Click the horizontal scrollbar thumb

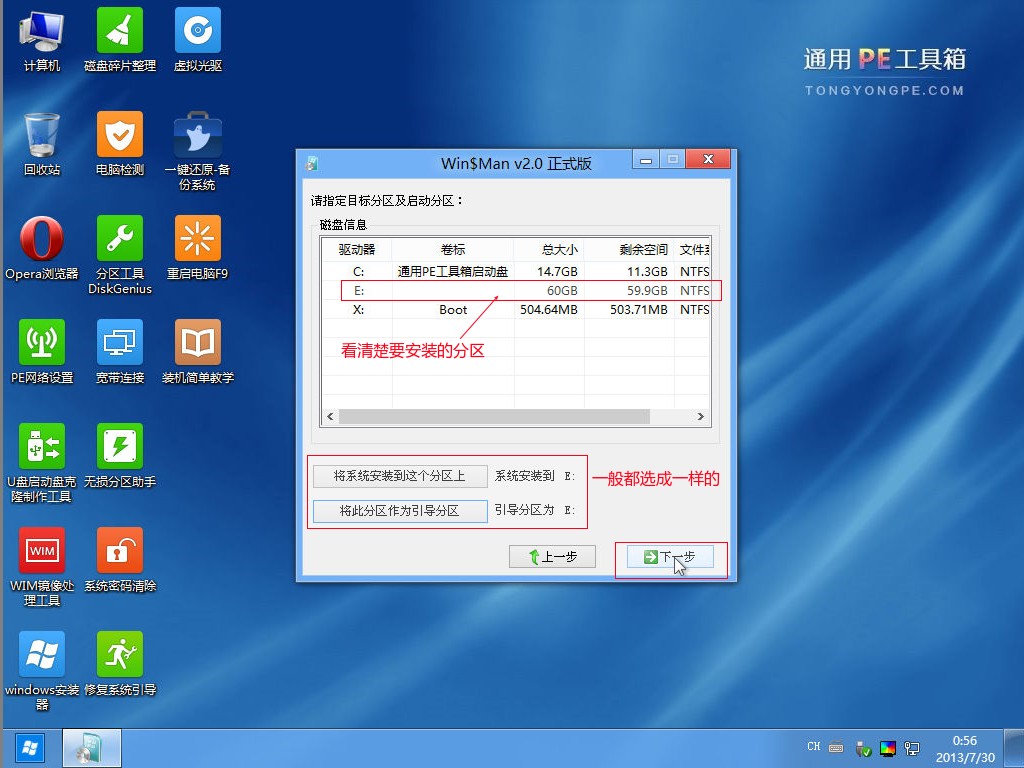tap(494, 417)
